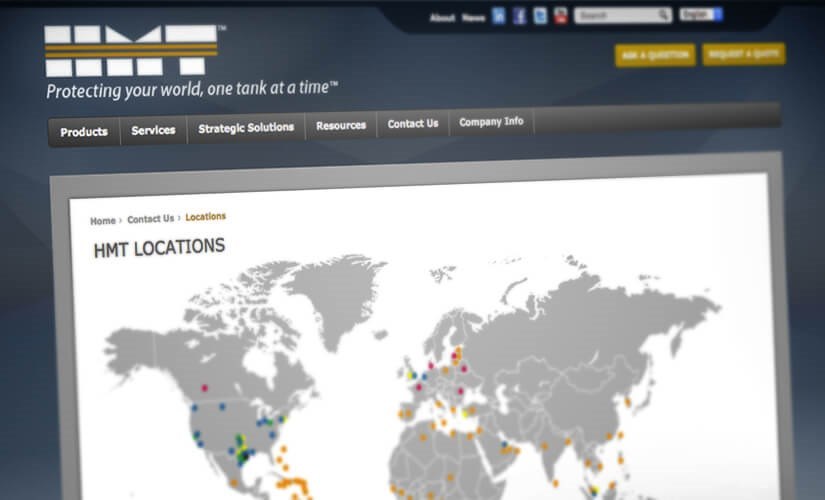Click the Request a Quote button
The width and height of the screenshot is (825, 500).
(x=743, y=54)
